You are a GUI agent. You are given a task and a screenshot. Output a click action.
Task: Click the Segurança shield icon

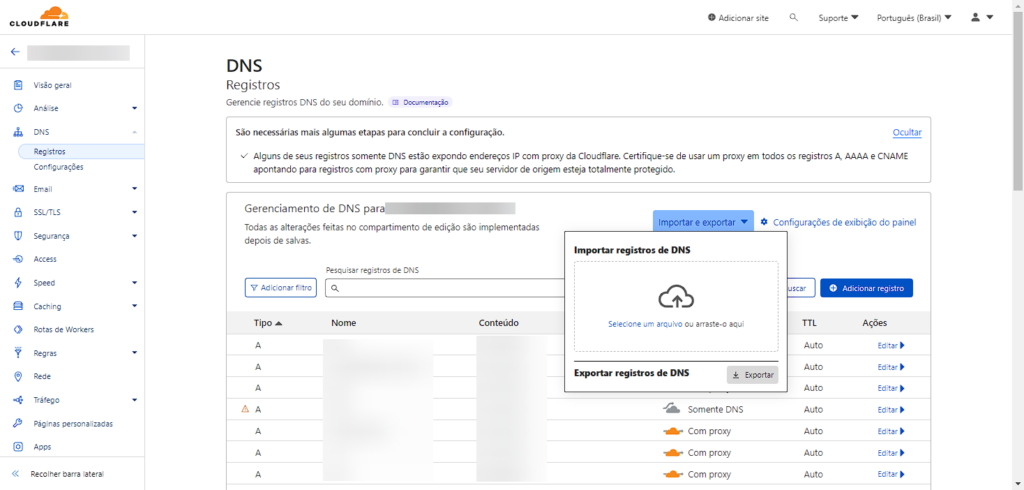click(18, 236)
